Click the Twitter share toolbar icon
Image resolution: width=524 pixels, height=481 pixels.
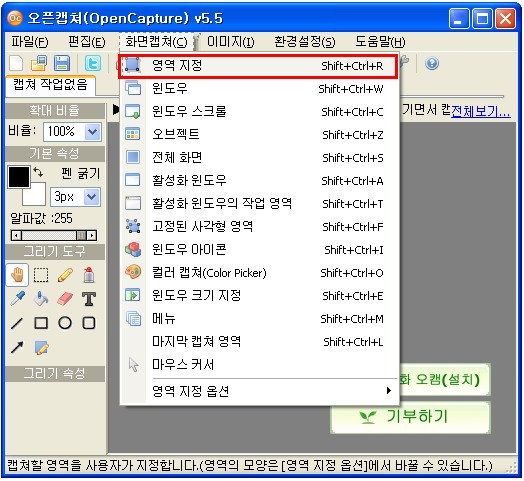point(93,63)
